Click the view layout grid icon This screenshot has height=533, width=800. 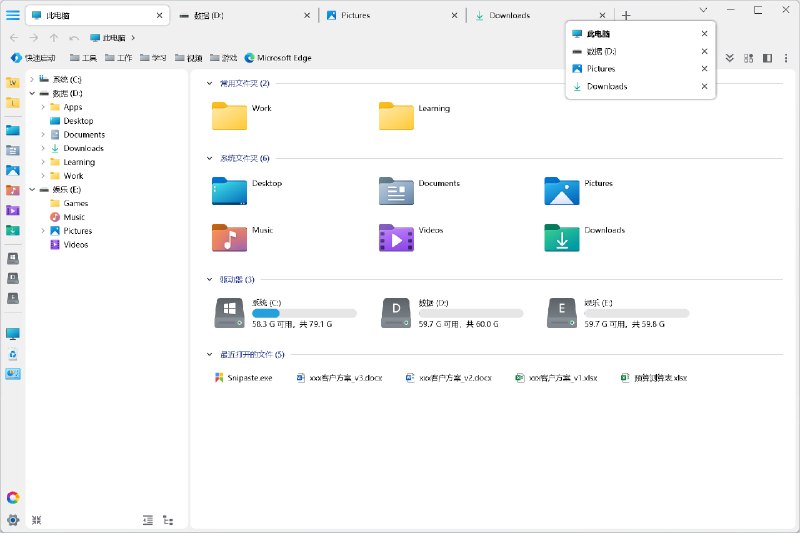747,58
